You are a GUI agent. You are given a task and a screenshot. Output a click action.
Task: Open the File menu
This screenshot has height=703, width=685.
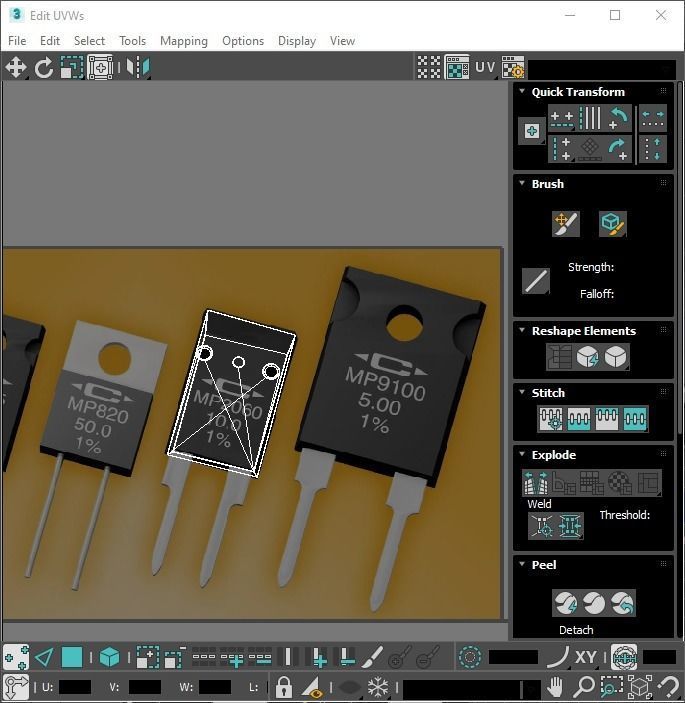tap(17, 41)
